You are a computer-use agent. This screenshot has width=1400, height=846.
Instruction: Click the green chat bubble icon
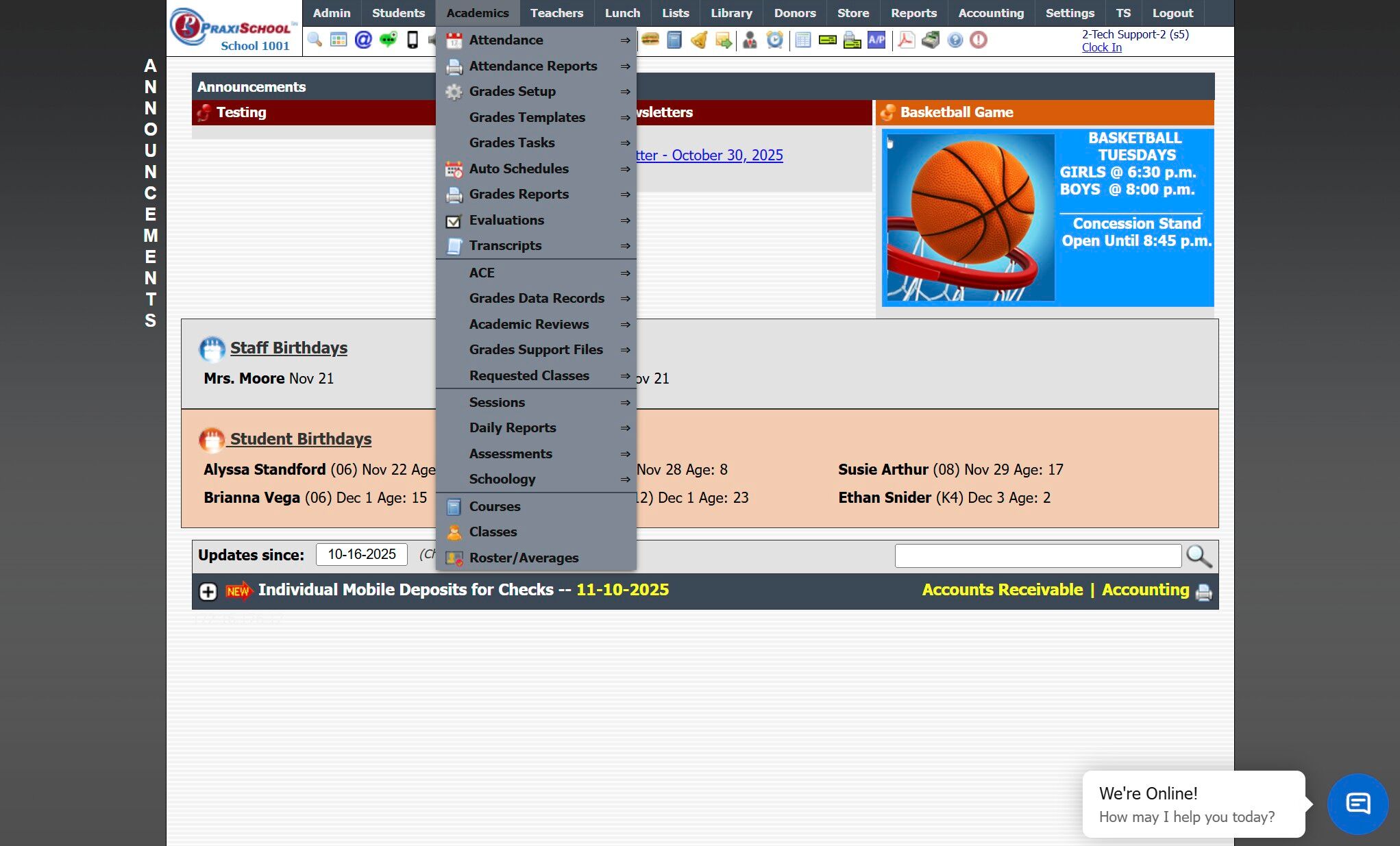(x=388, y=40)
